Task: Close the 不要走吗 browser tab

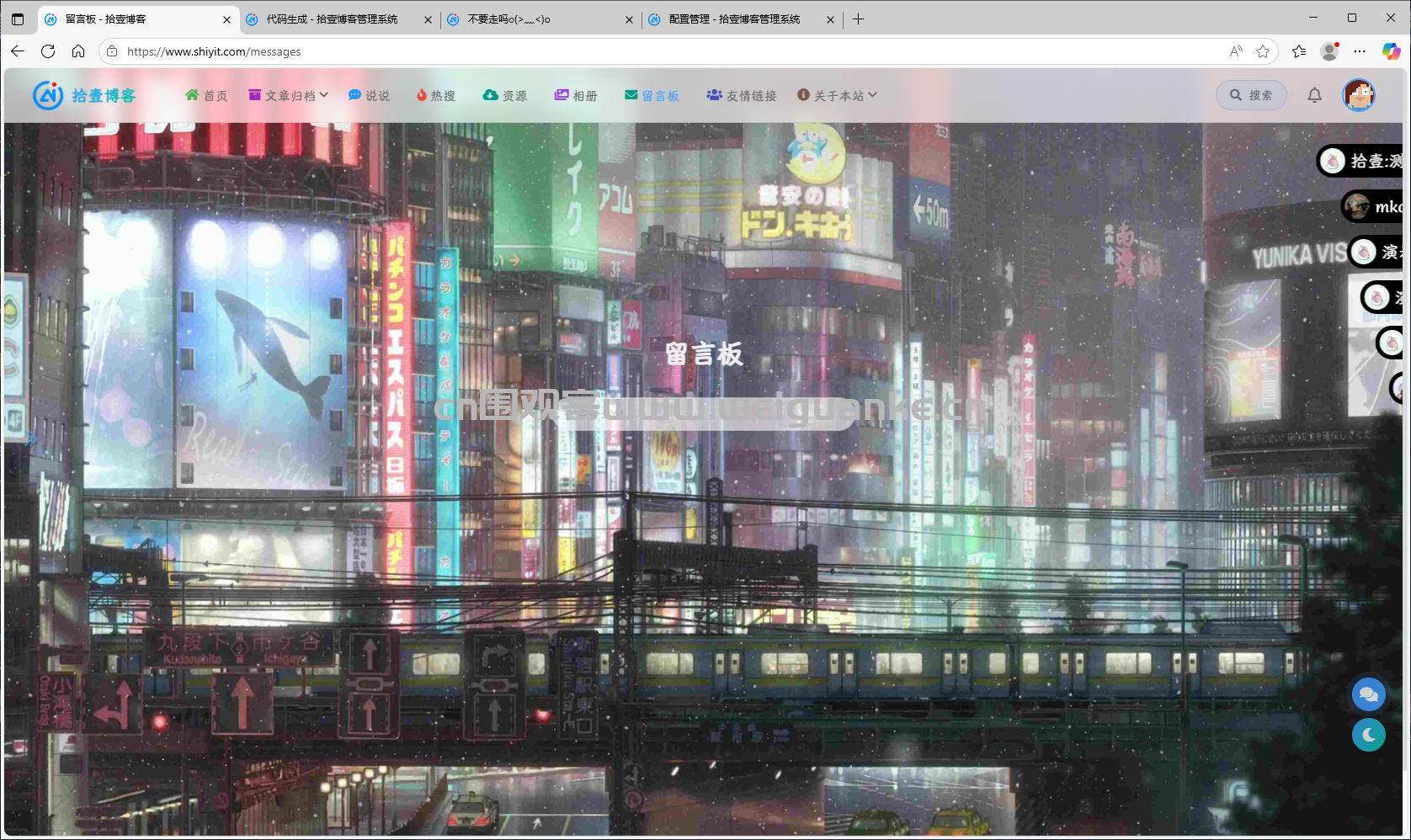Action: coord(629,19)
